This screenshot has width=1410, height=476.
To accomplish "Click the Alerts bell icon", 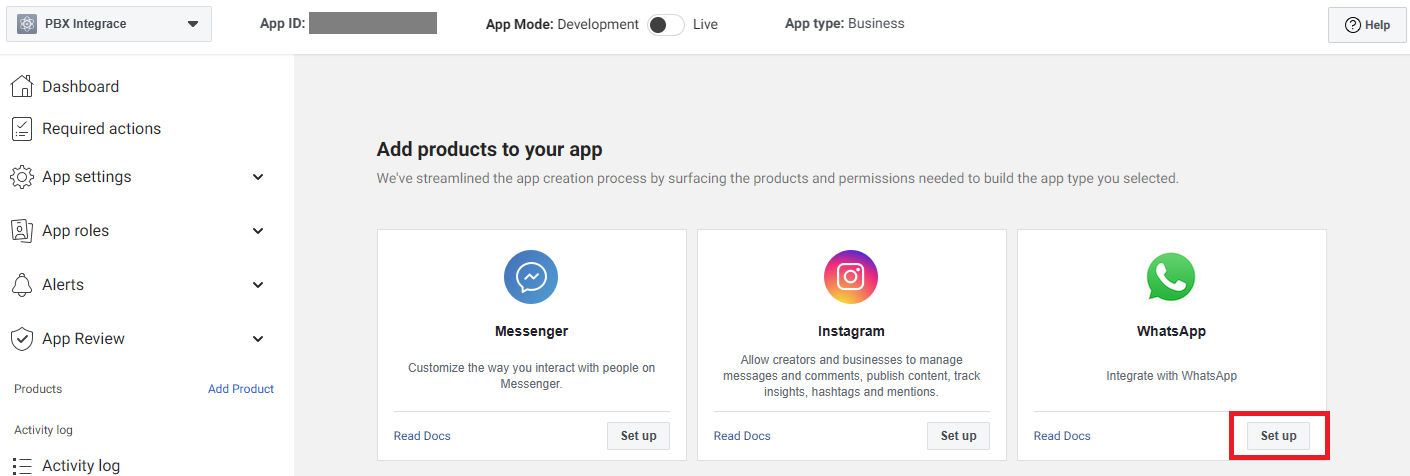I will coord(22,285).
